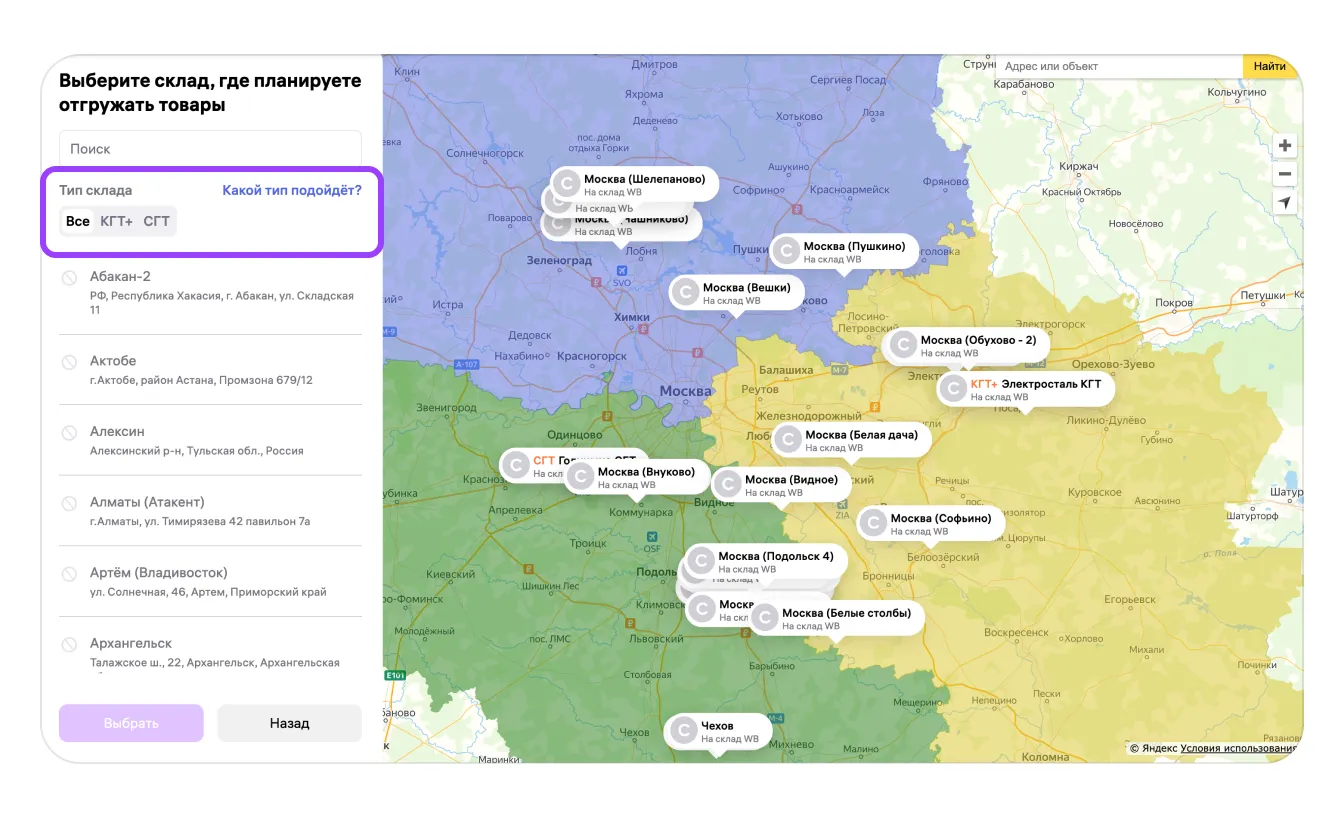The width and height of the screenshot is (1344, 818).
Task: Click the yellow Найти map search button
Action: [1270, 66]
